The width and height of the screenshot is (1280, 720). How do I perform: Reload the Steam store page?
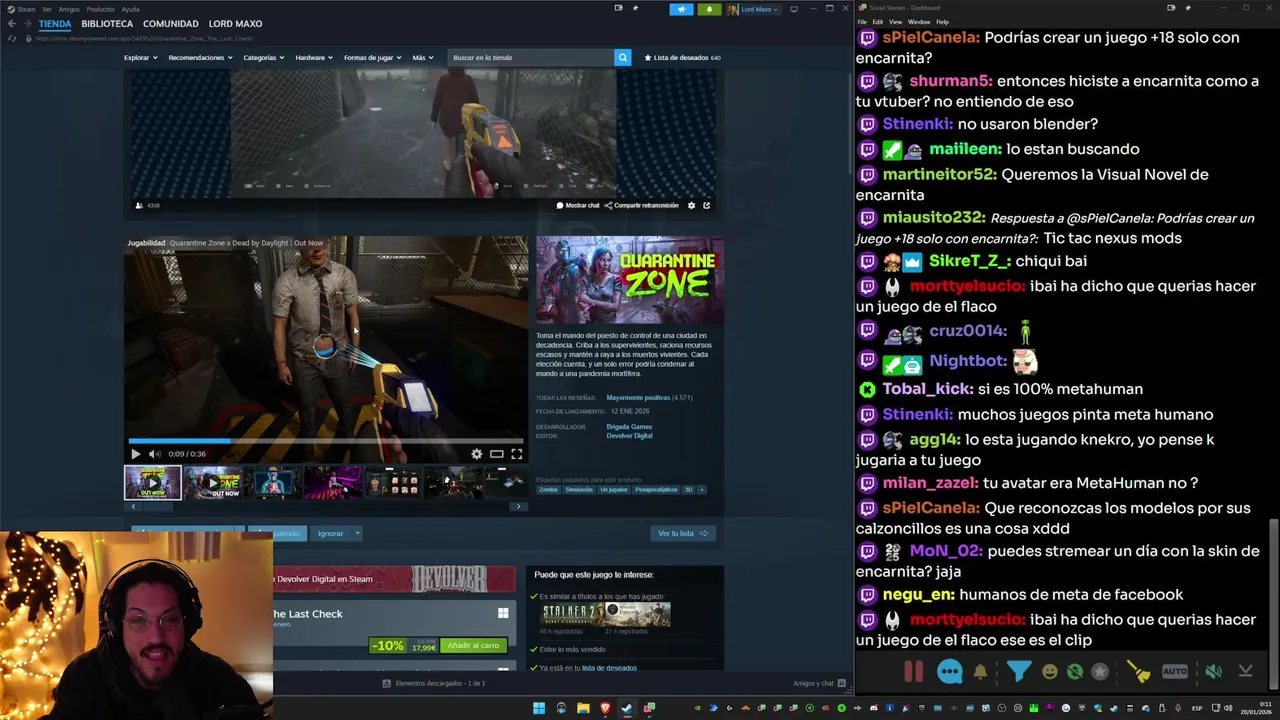(x=12, y=38)
